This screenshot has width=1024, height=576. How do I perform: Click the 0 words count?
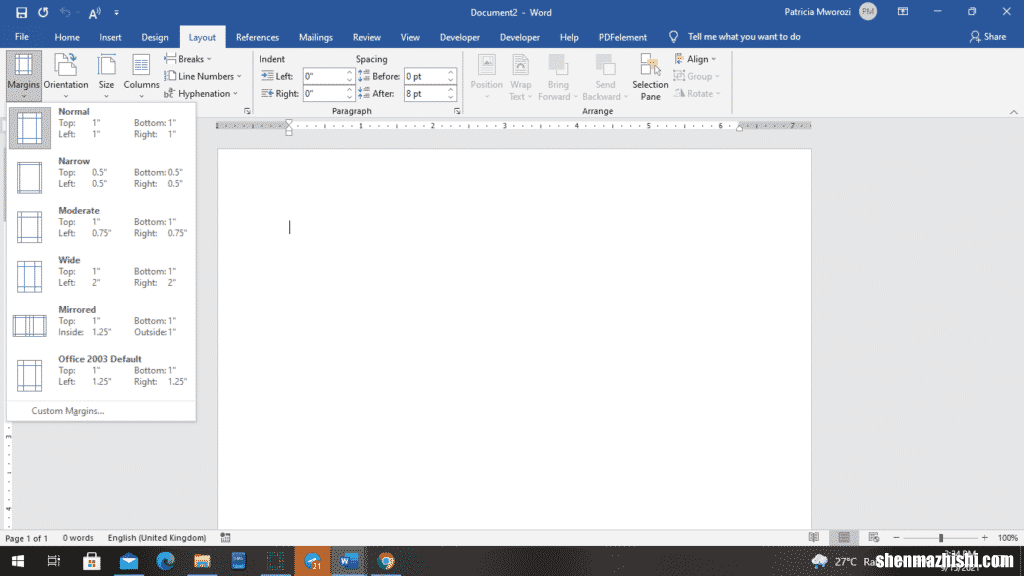coord(78,537)
